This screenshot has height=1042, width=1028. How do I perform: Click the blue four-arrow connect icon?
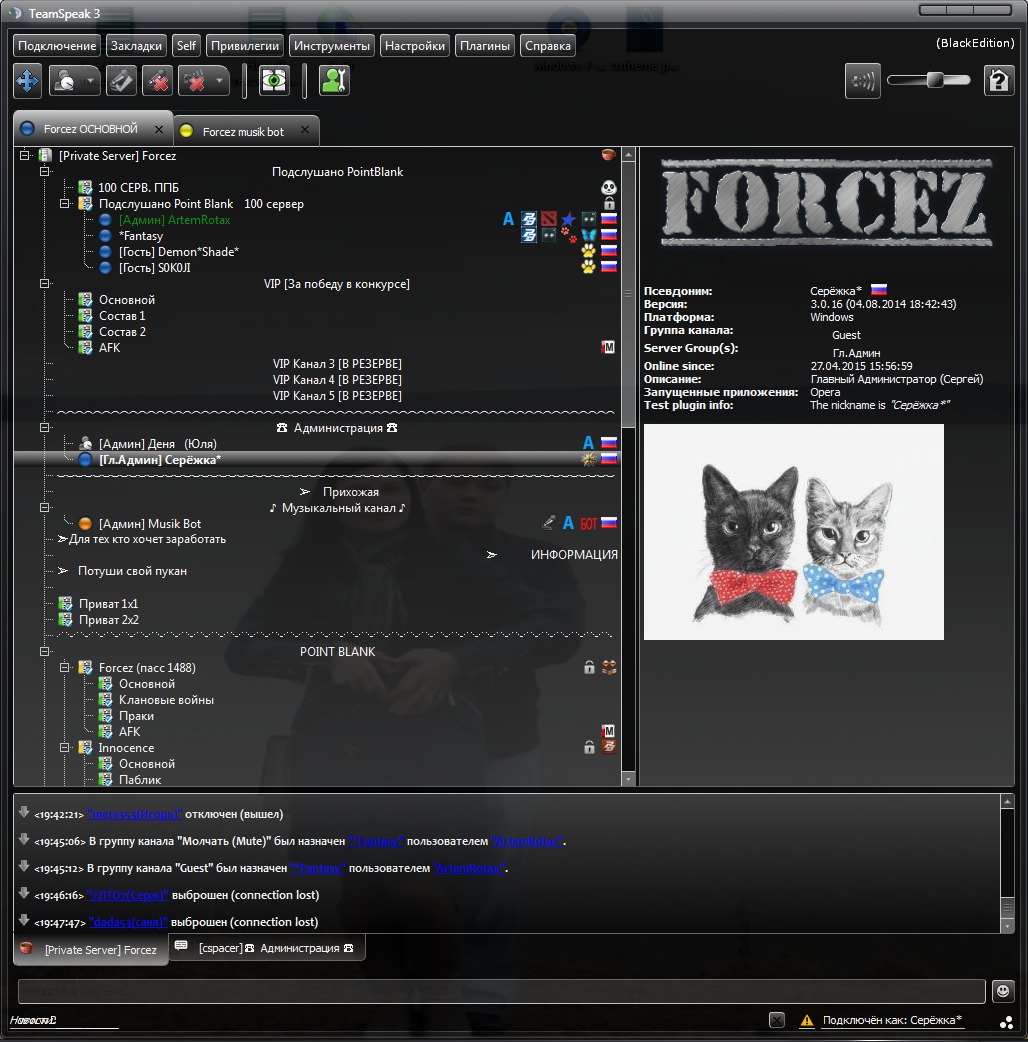(x=27, y=81)
